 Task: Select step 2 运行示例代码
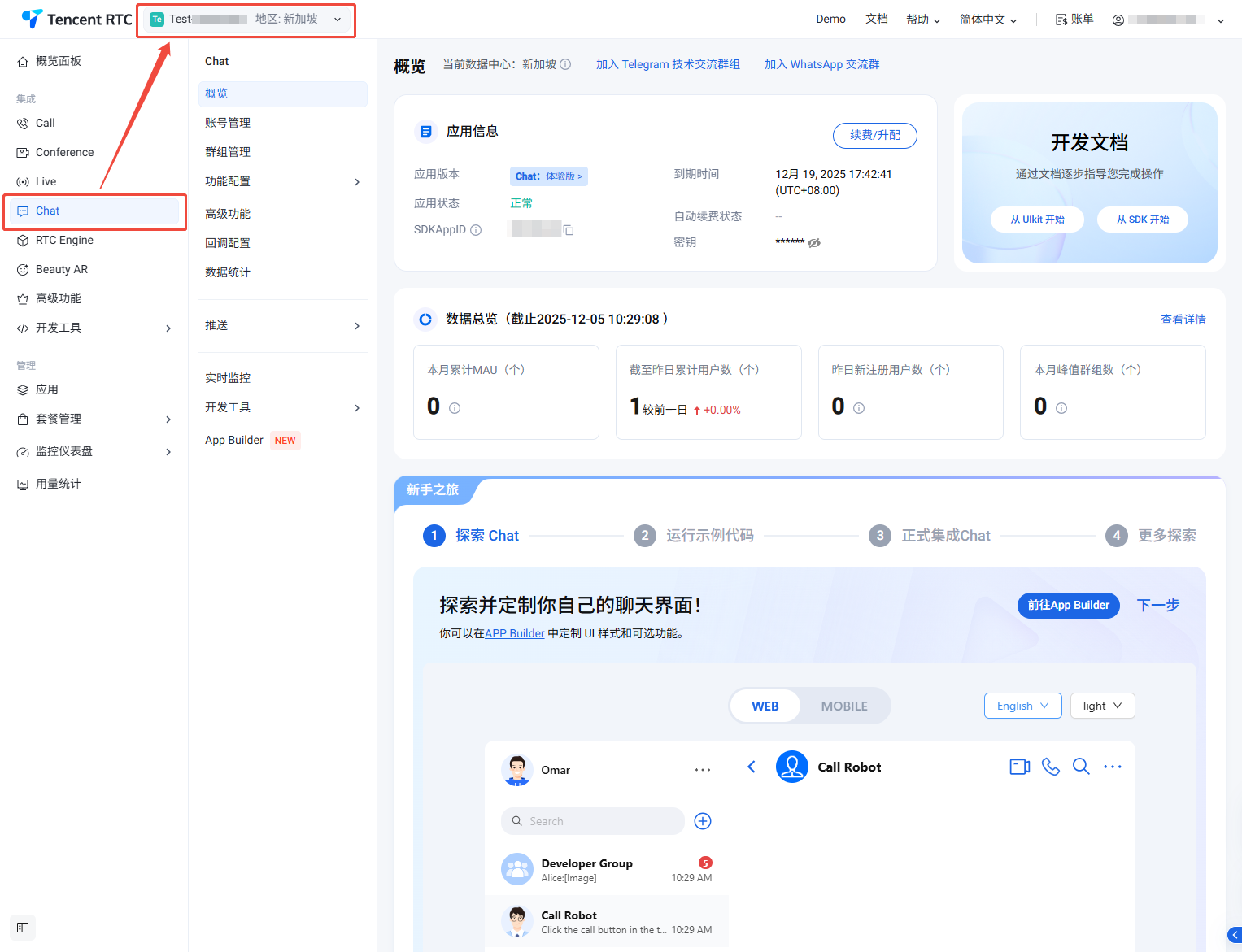[x=694, y=536]
